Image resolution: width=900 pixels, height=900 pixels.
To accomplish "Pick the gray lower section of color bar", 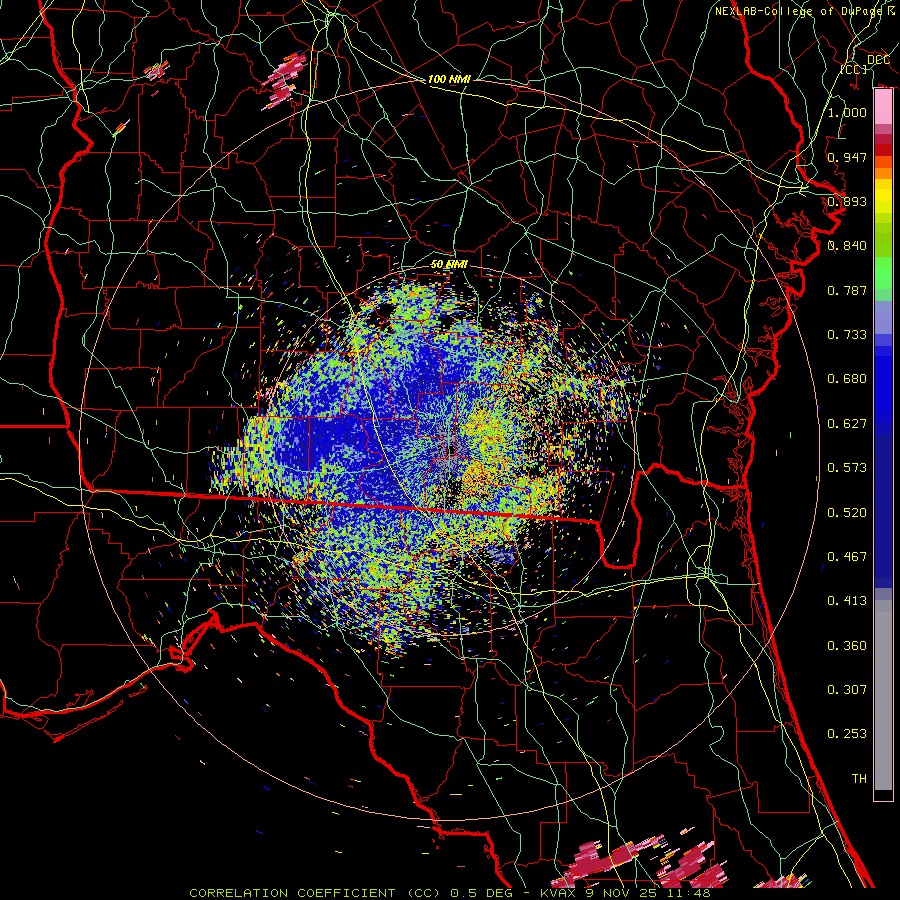I will click(883, 695).
